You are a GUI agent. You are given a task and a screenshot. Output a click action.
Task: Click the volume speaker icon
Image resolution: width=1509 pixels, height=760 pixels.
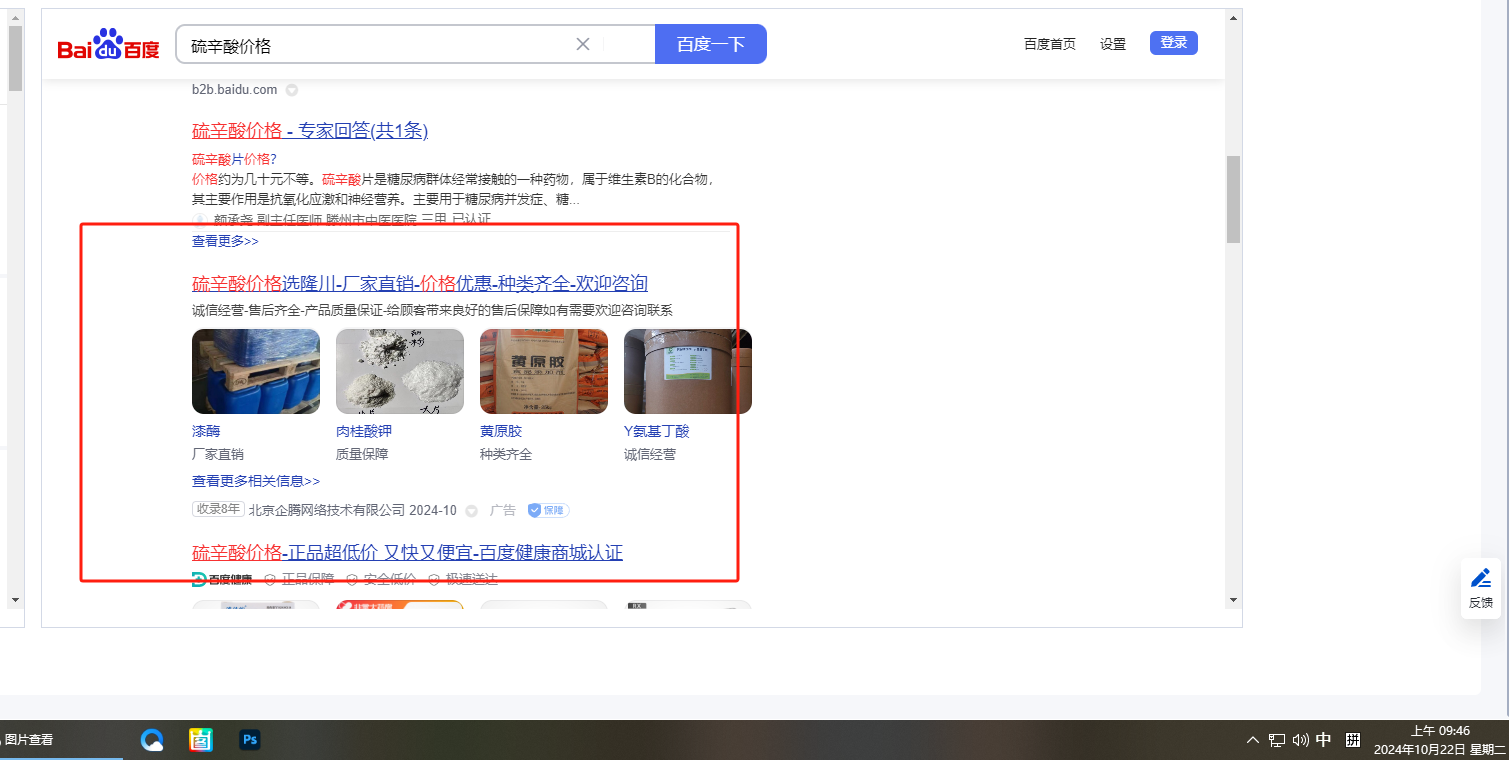(x=1301, y=740)
